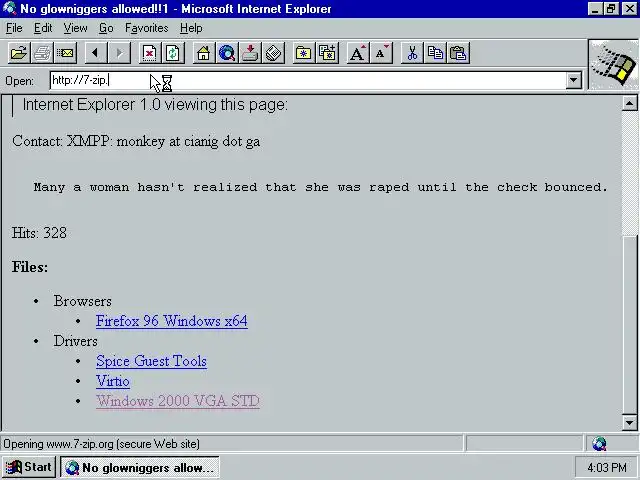
Task: Open the File menu
Action: coord(14,28)
